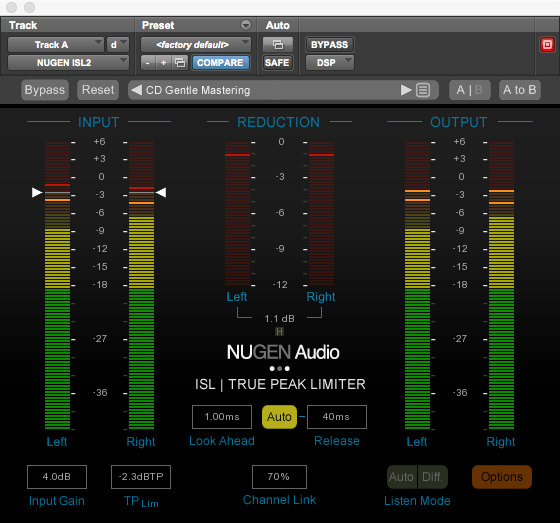Open the preset list menu icon
Screen dimensions: 560x523
(x=423, y=90)
